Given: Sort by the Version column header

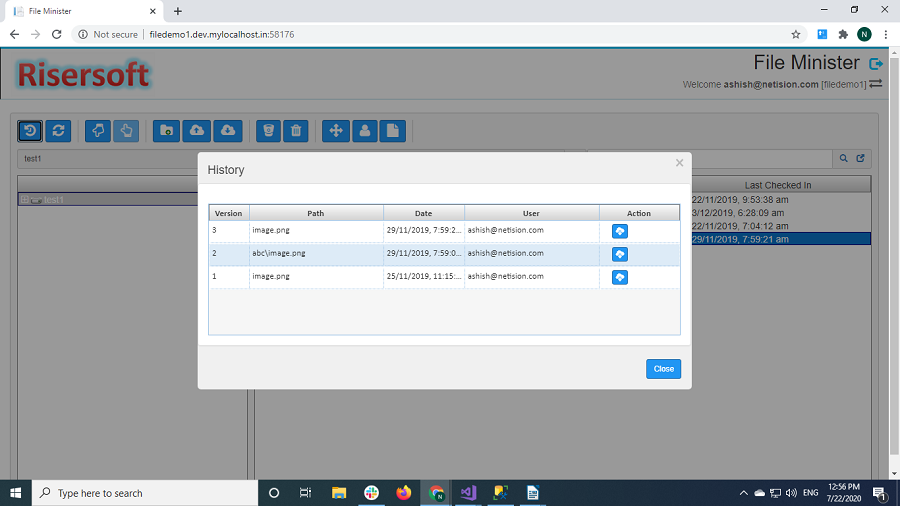Looking at the screenshot, I should pos(228,213).
